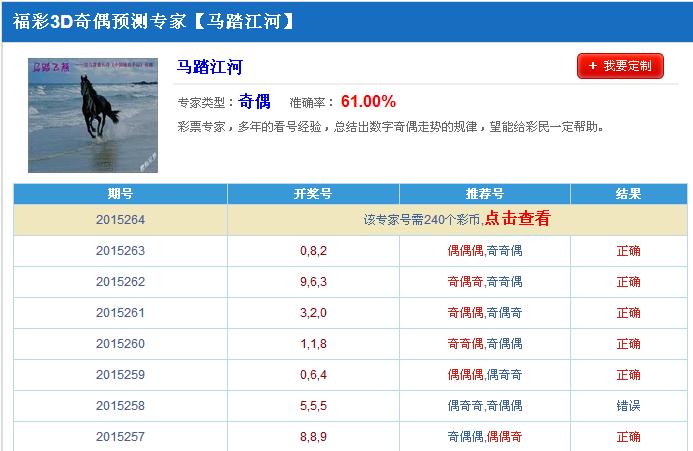Image resolution: width=693 pixels, height=451 pixels.
Task: Click the red 我要定制 button
Action: [620, 66]
